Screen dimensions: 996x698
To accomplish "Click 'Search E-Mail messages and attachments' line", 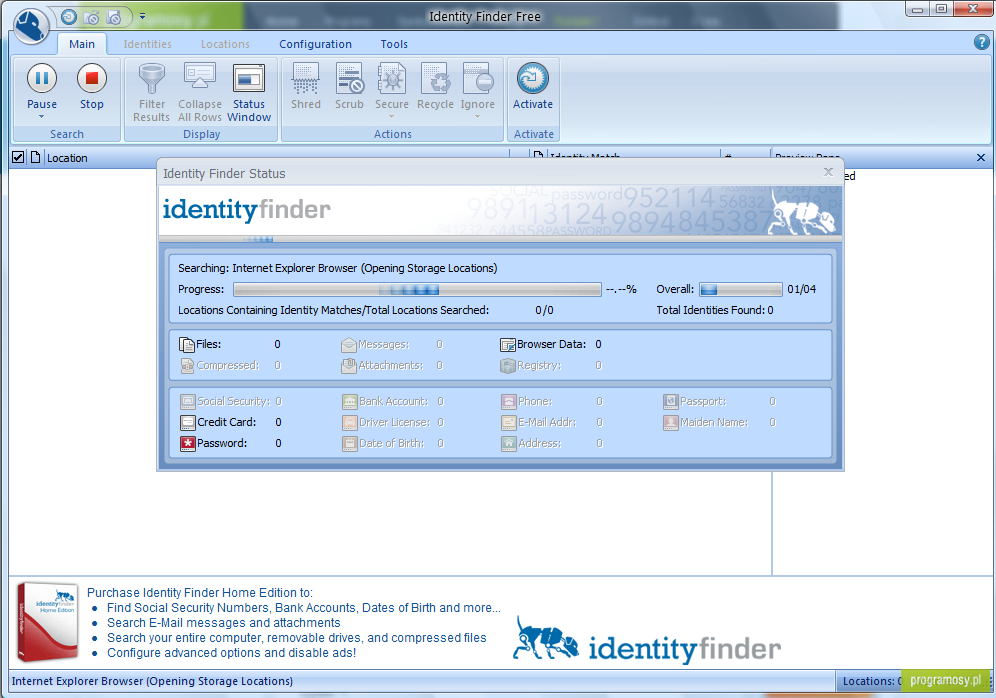I will (x=224, y=623).
